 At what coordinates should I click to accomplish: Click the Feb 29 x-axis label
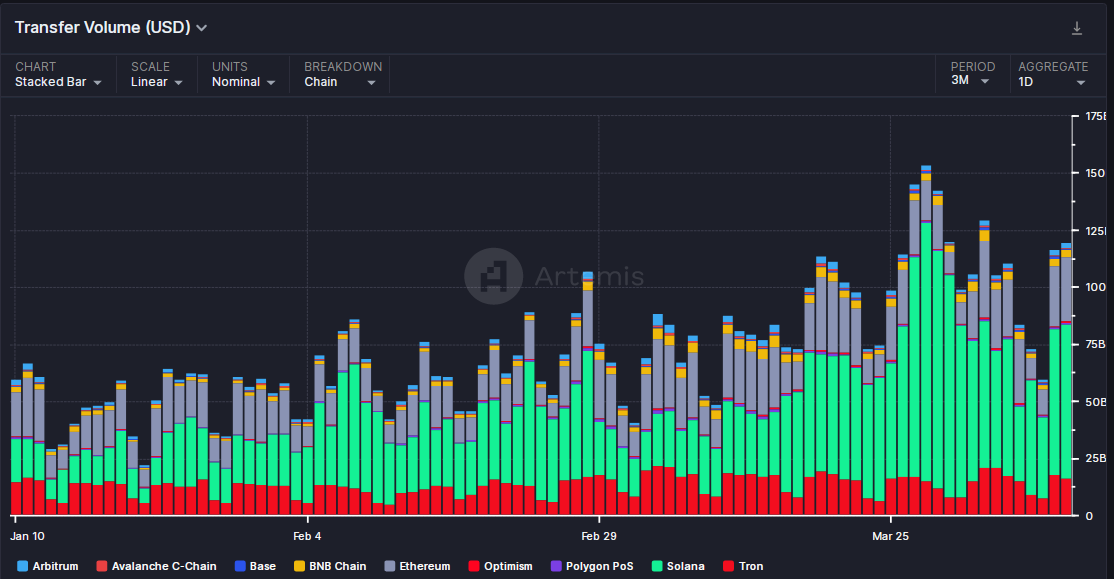click(x=599, y=536)
